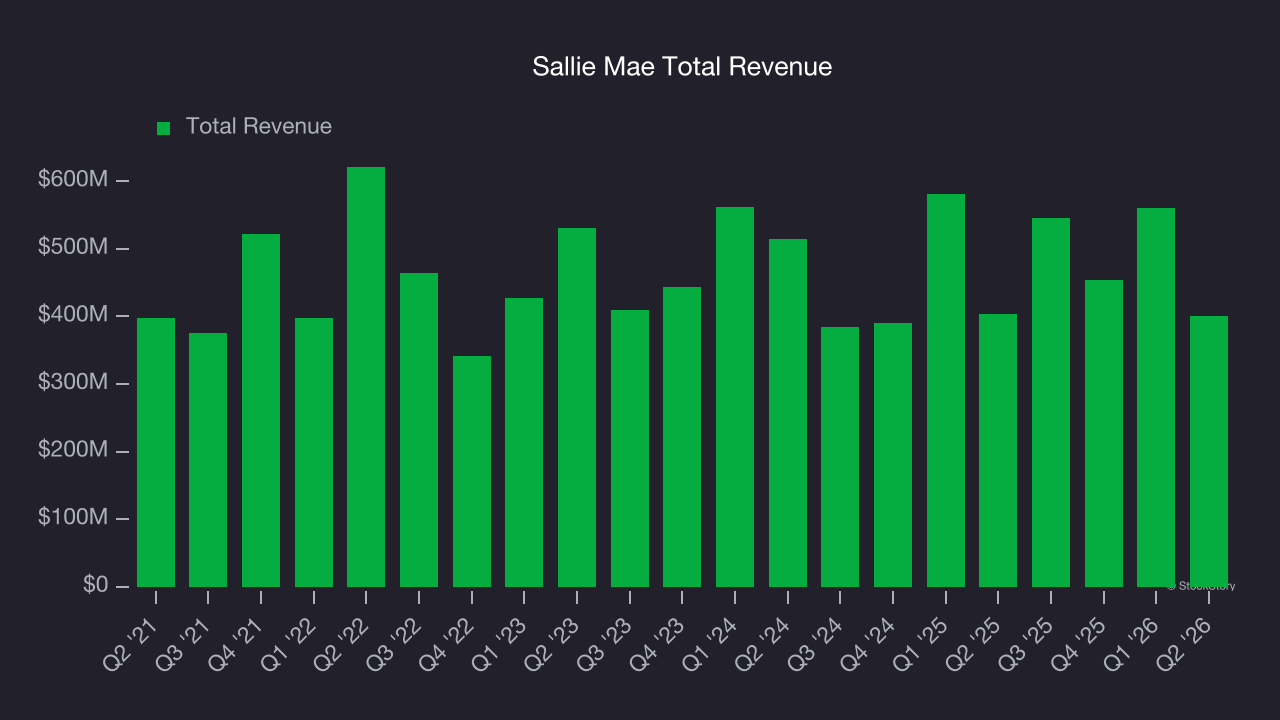Click the $300M y-axis label
Screen dimensions: 1280x720
pos(73,383)
